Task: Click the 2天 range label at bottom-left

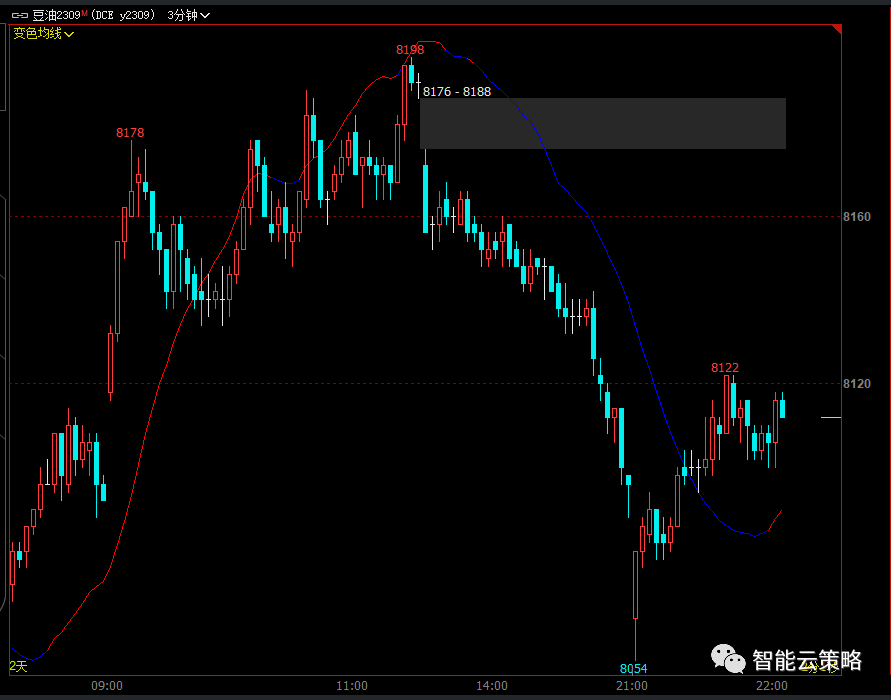Action: coord(18,666)
